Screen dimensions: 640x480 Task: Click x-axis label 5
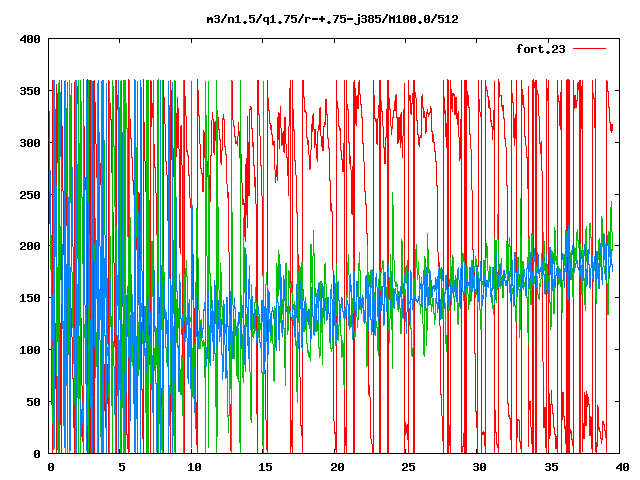(x=122, y=467)
